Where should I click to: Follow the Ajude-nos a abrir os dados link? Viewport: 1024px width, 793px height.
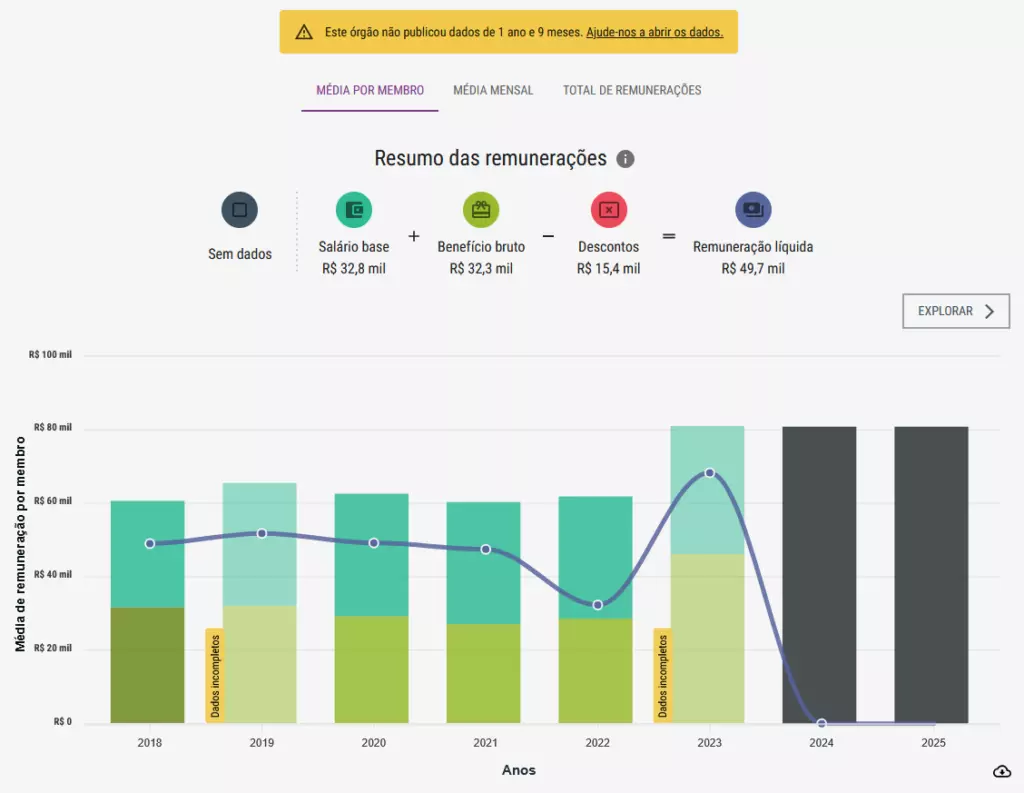tap(654, 32)
